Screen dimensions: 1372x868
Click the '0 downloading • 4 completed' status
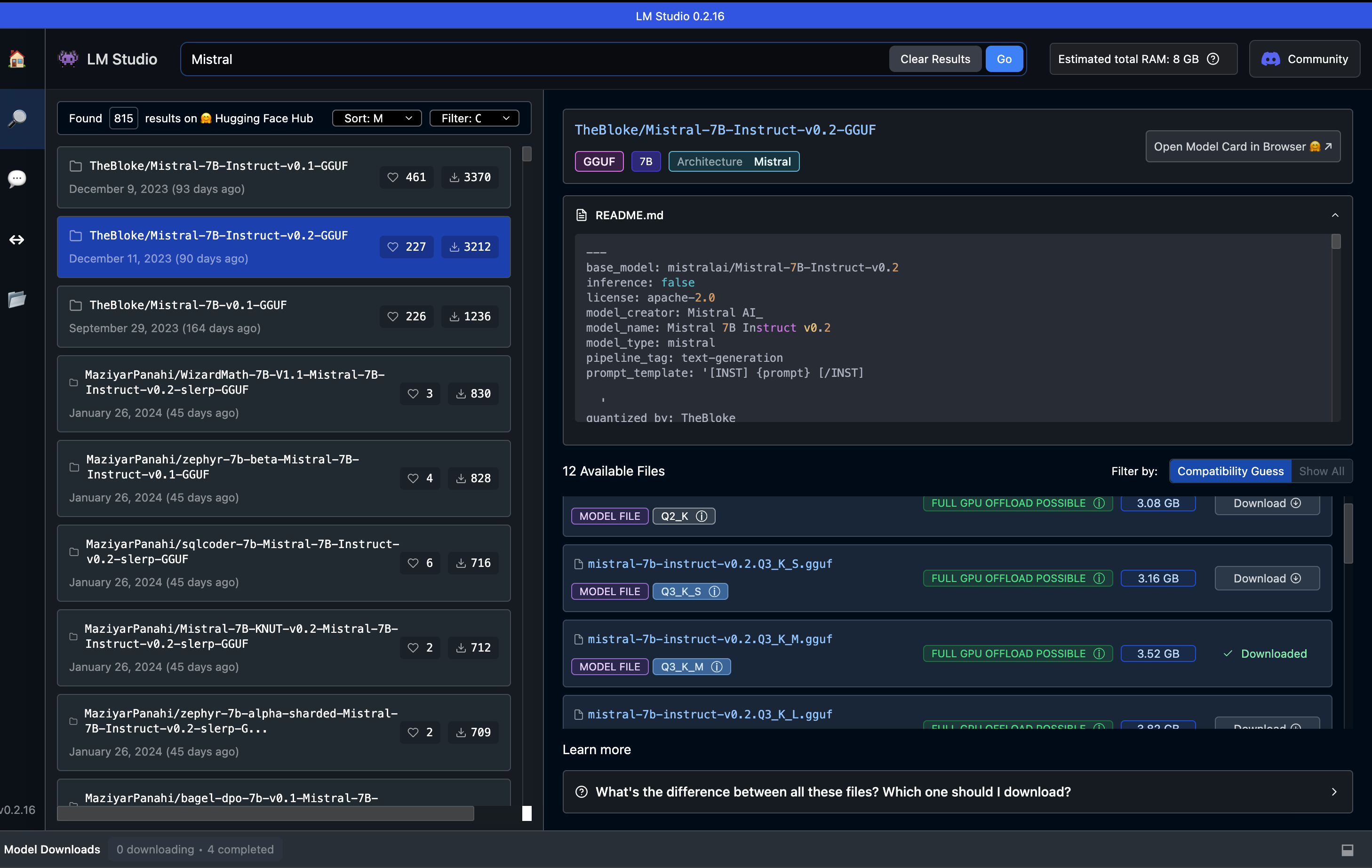click(x=195, y=849)
